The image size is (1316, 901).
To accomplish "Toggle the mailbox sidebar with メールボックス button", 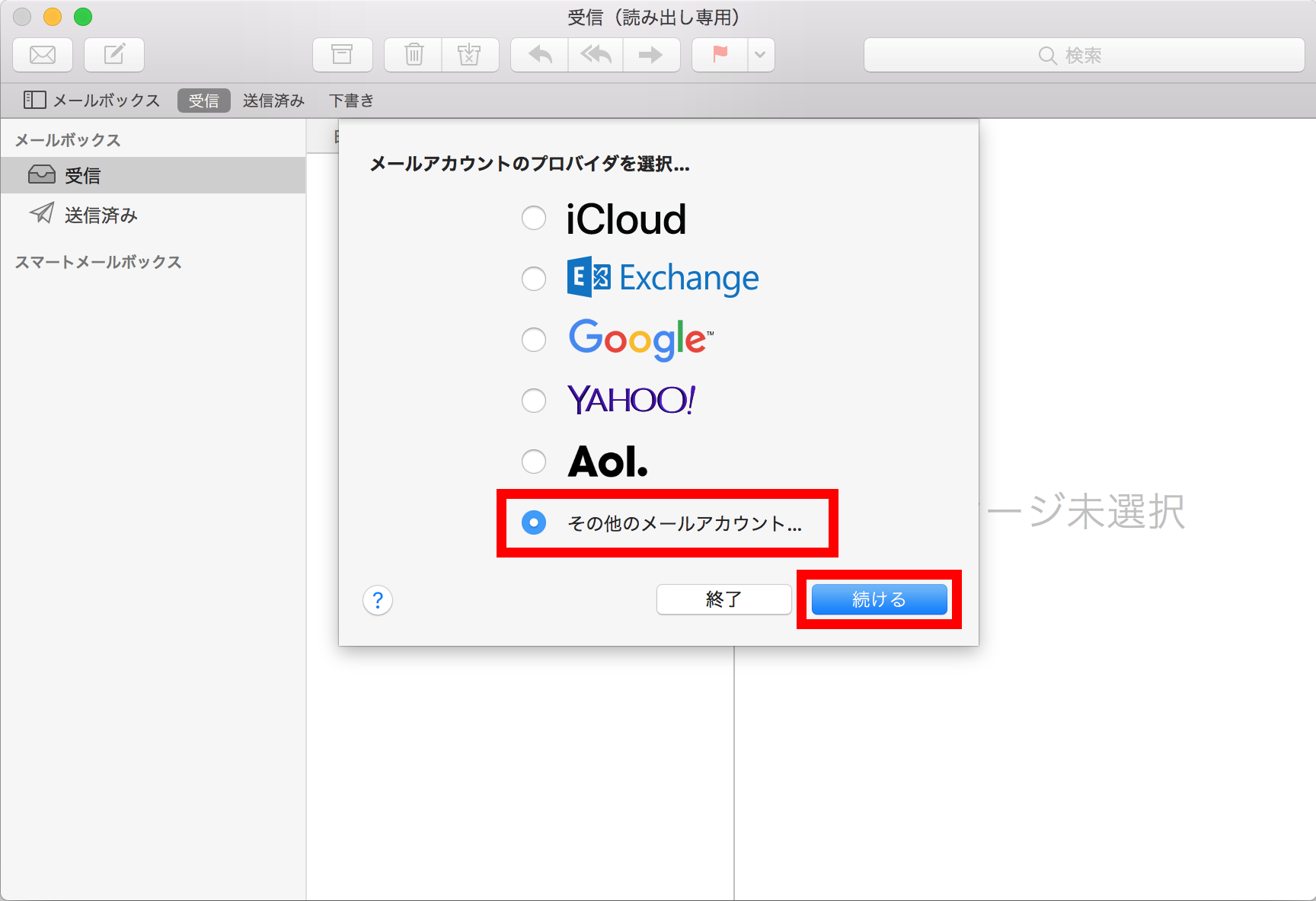I will [x=91, y=100].
